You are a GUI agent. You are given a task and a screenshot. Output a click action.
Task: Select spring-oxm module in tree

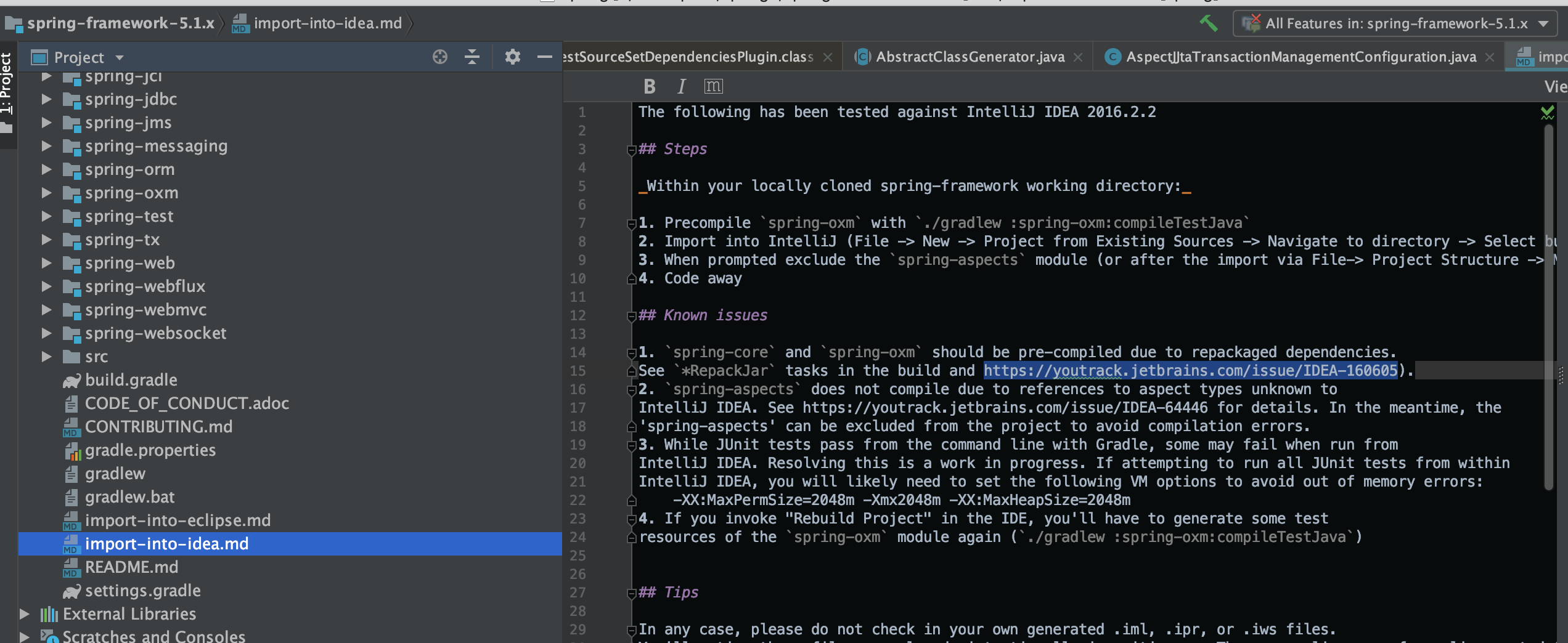(x=131, y=193)
